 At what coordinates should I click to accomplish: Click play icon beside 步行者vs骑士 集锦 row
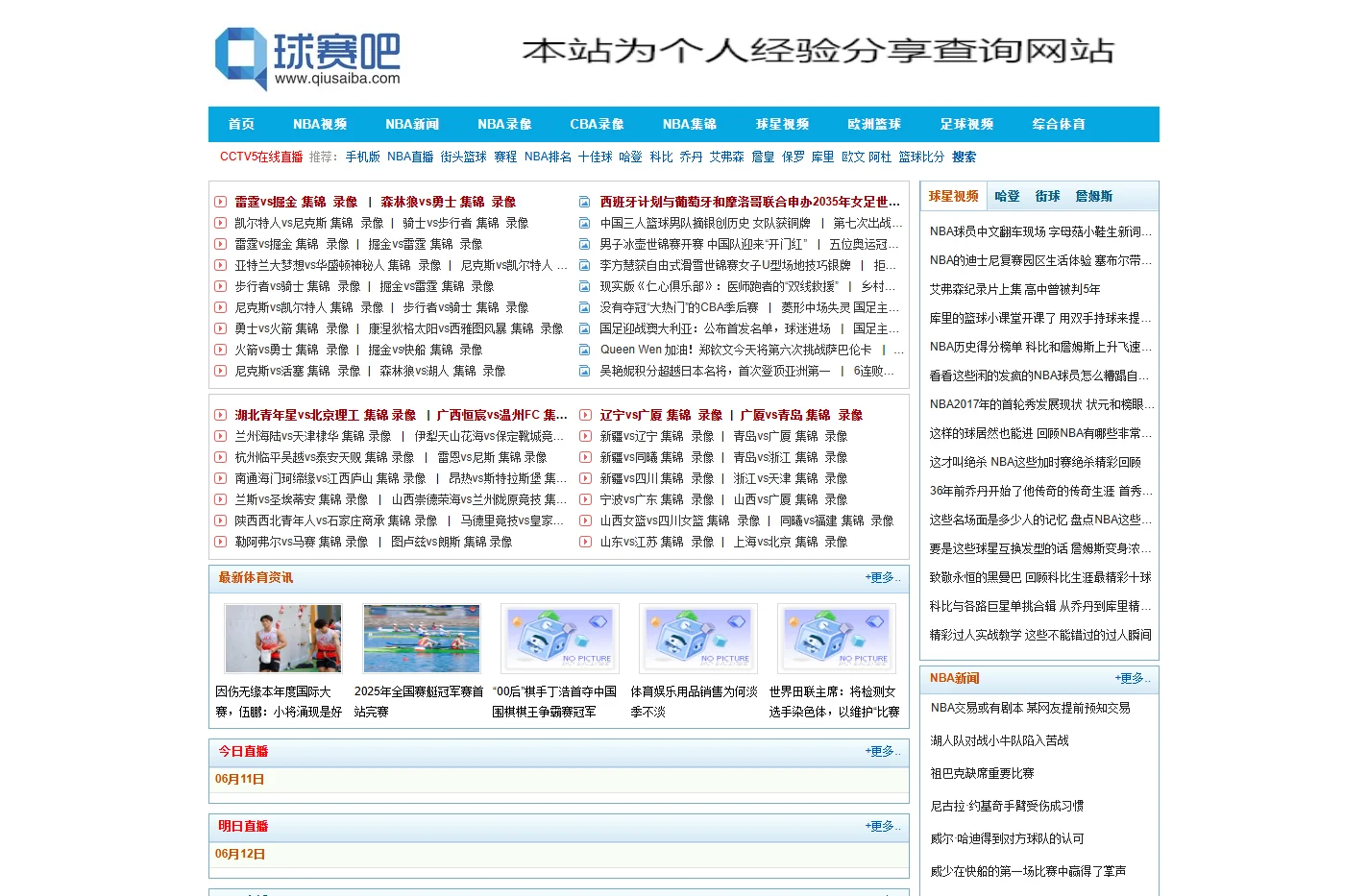[220, 286]
